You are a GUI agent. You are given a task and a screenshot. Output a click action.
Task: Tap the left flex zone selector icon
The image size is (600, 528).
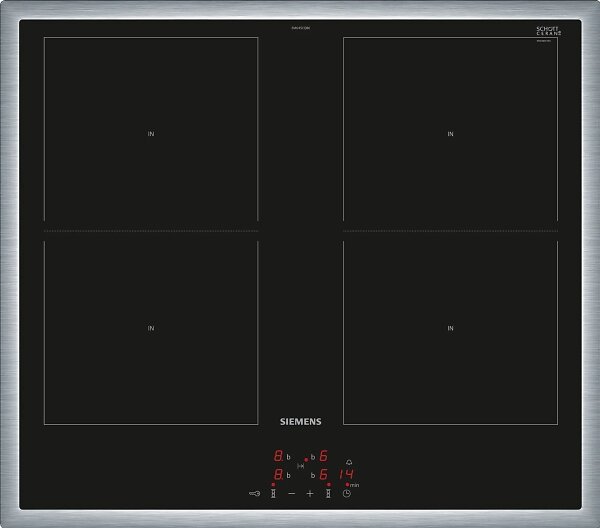(273, 494)
